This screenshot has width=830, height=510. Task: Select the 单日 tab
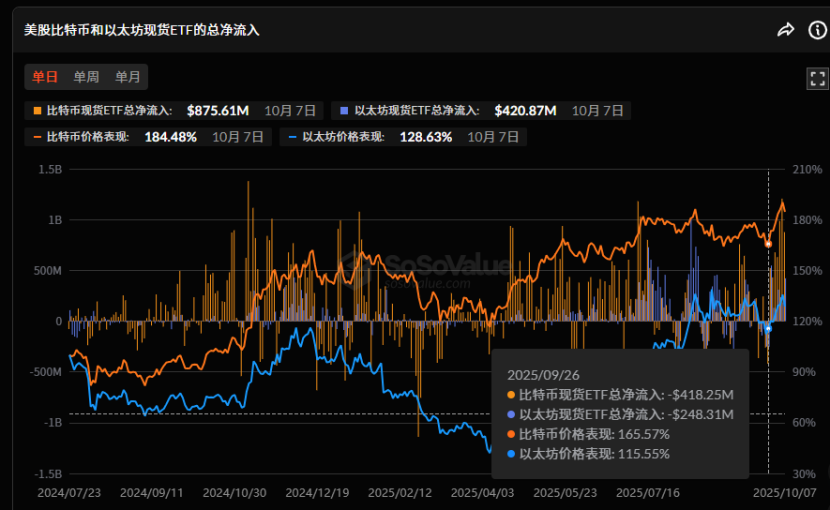(x=45, y=77)
